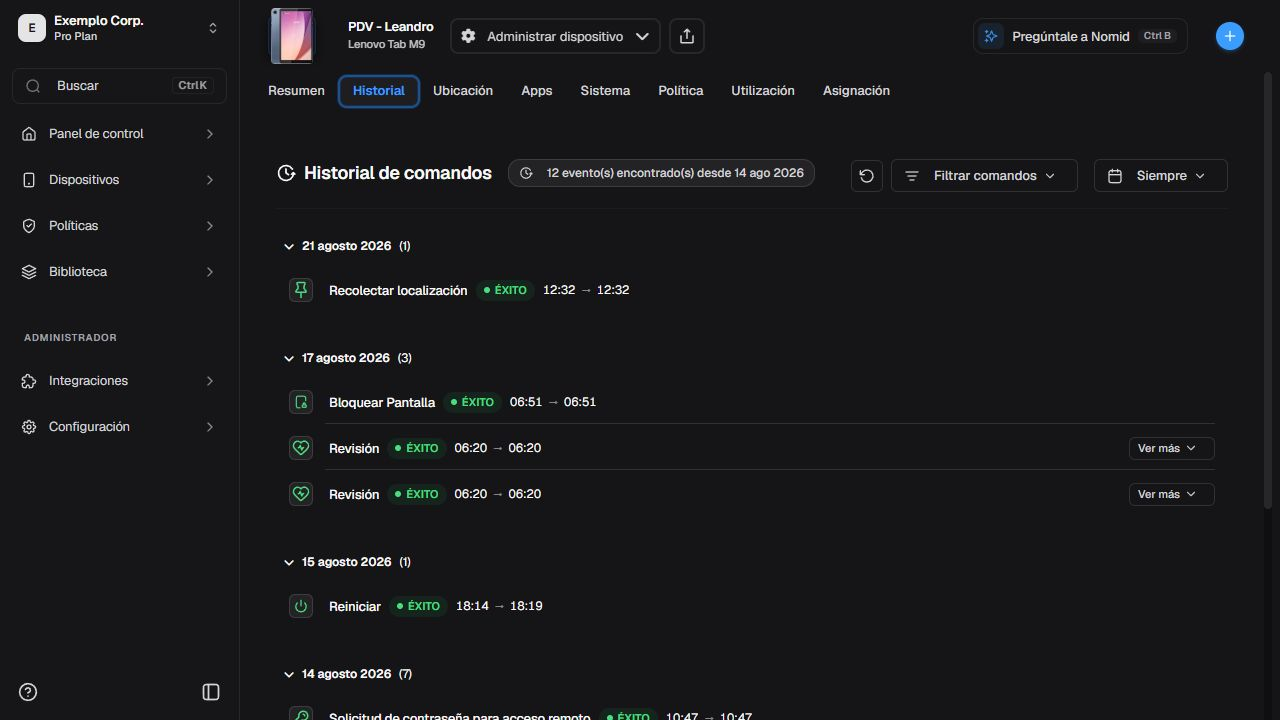Screen dimensions: 1280x720
Task: Click the heart icon of the second Revisión
Action: [x=301, y=494]
